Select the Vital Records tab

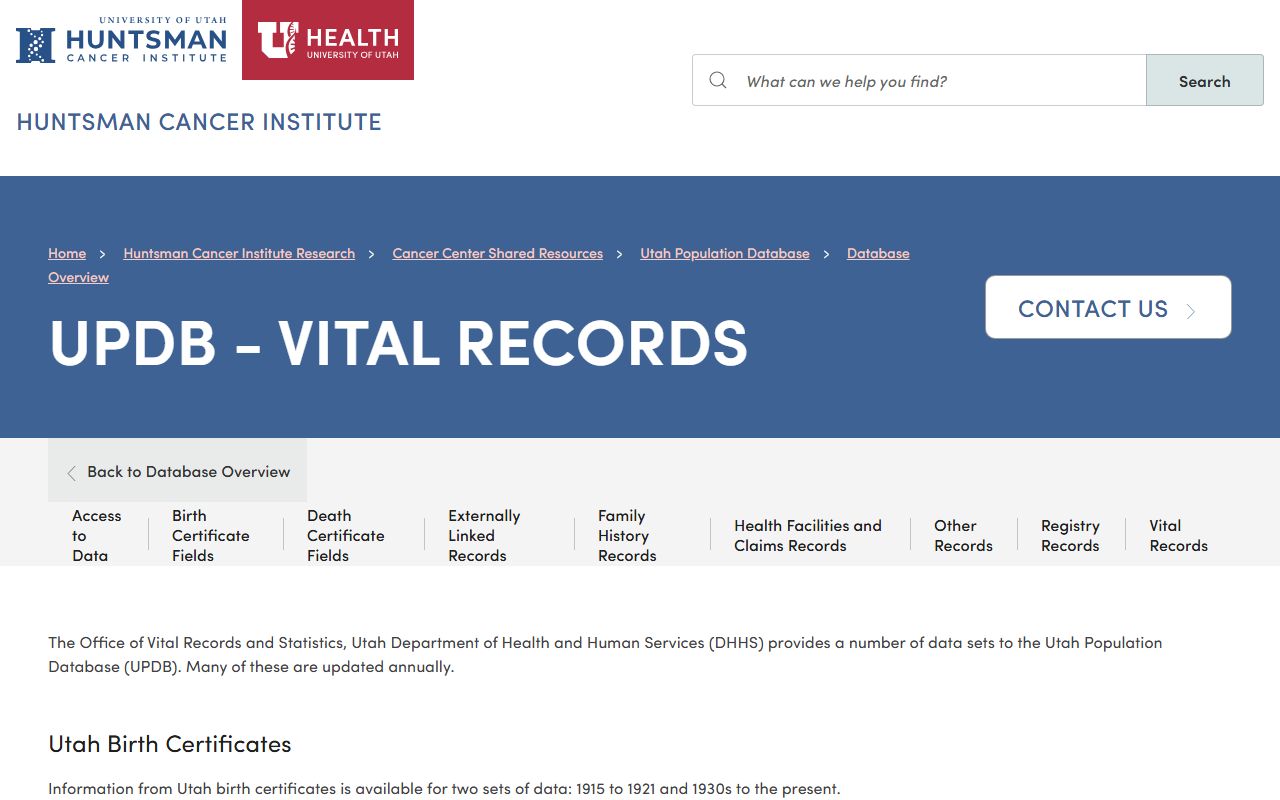click(x=1178, y=535)
